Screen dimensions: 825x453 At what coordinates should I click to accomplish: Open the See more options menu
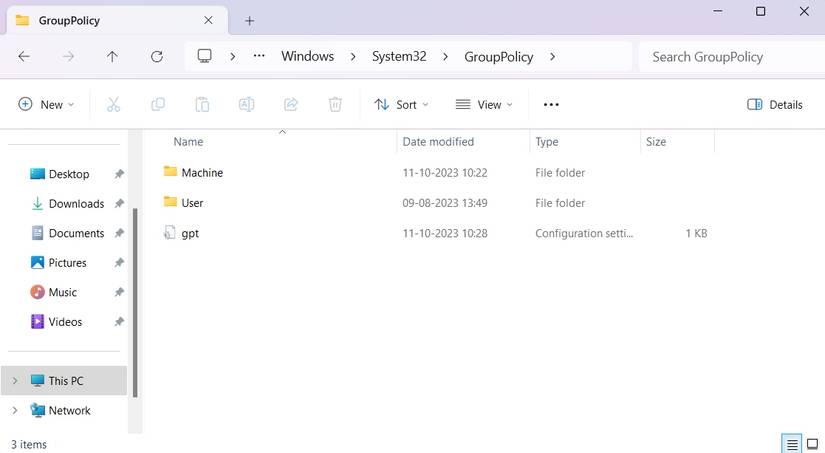pos(551,104)
